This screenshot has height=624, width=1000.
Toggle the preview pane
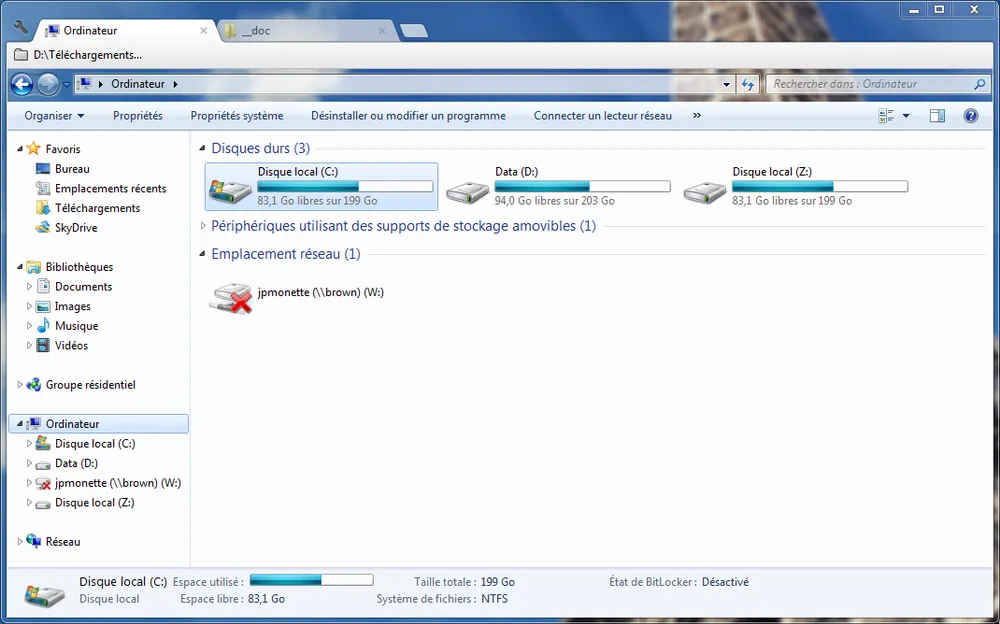pos(937,115)
